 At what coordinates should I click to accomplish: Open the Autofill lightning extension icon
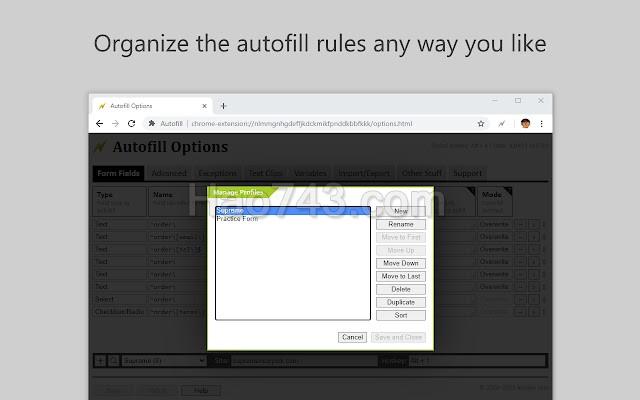coord(502,124)
